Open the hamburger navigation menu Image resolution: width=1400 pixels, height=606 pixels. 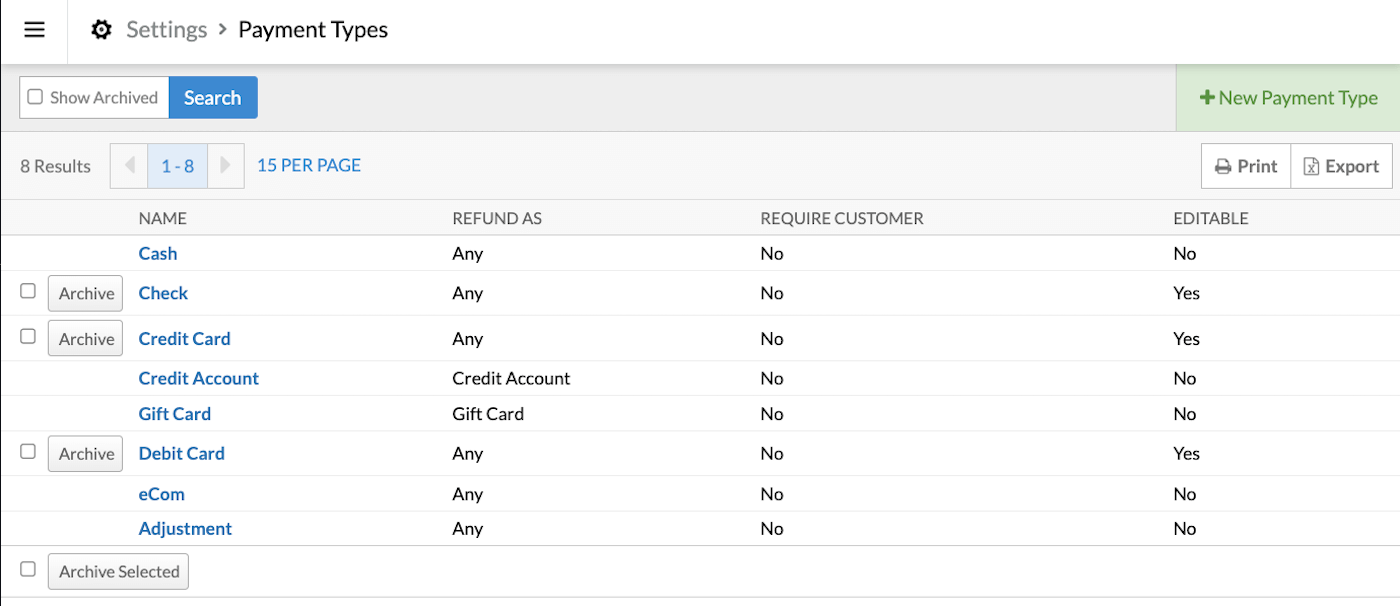click(x=34, y=29)
